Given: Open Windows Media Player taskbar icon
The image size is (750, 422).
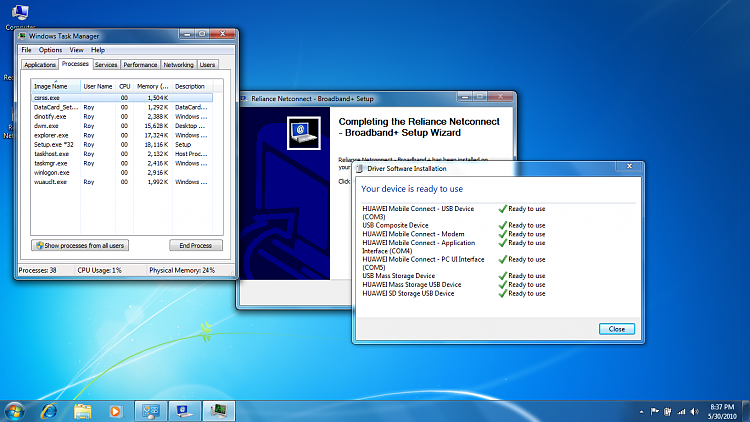Looking at the screenshot, I should 115,411.
